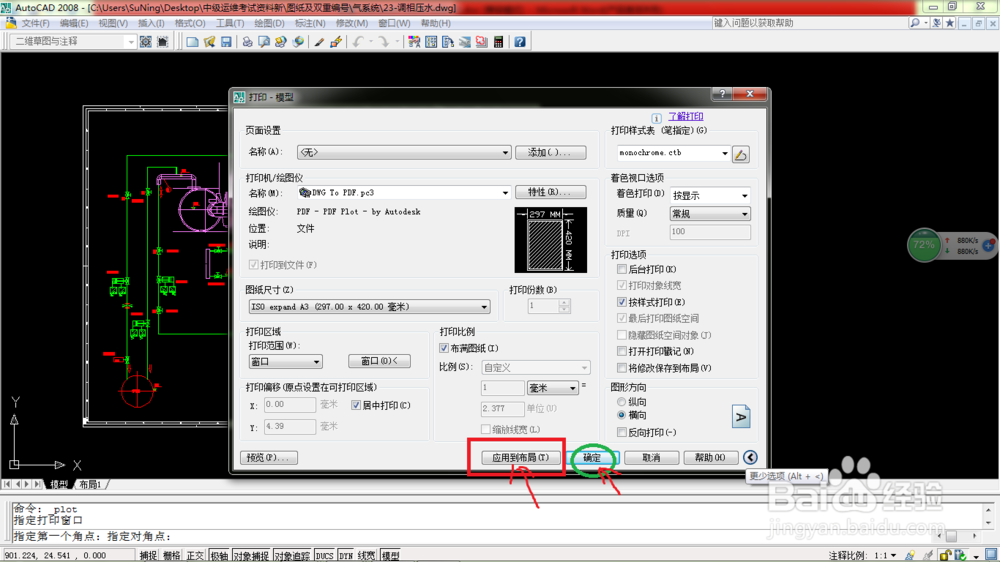Toggle the 打开打印戳记 checkbox
Viewport: 1000px width, 562px height.
622,351
